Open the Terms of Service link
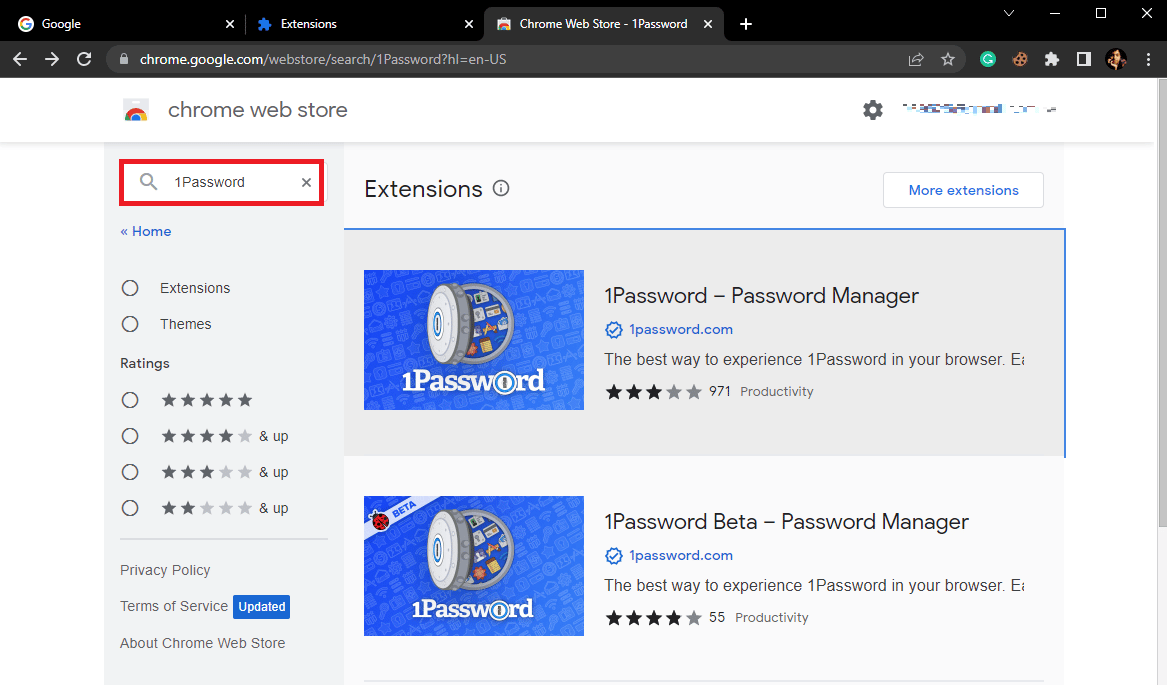Image resolution: width=1167 pixels, height=685 pixels. tap(174, 606)
